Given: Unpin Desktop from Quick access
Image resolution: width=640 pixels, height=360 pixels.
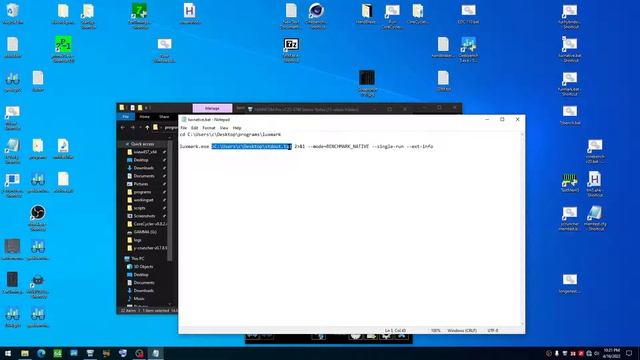Looking at the screenshot, I should click(164, 160).
